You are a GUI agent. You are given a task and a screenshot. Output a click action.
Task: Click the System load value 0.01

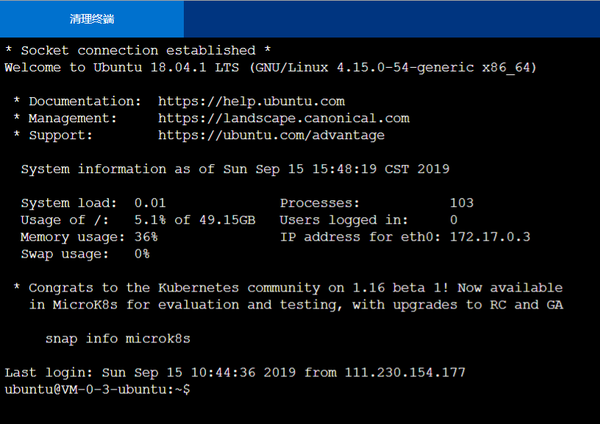point(149,203)
